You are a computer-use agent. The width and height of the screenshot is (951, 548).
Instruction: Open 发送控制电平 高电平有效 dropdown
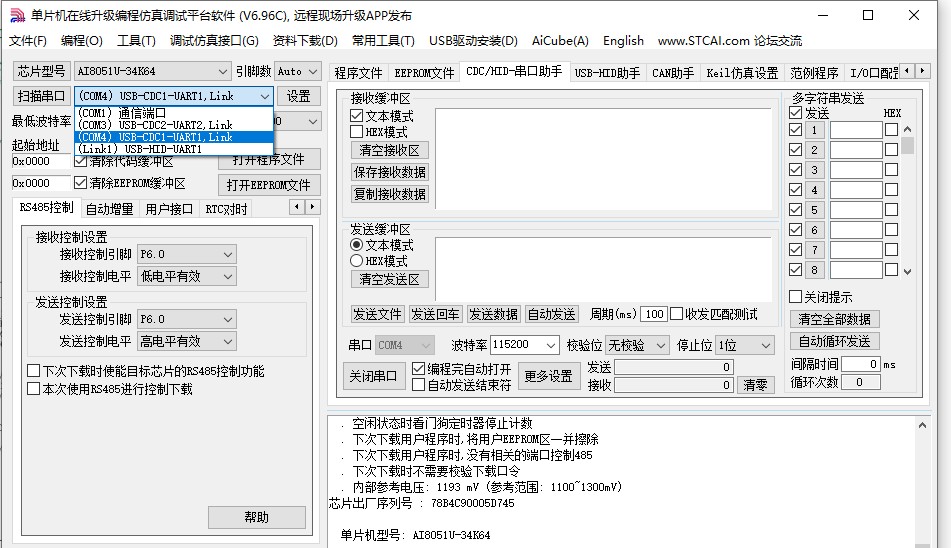pos(186,341)
